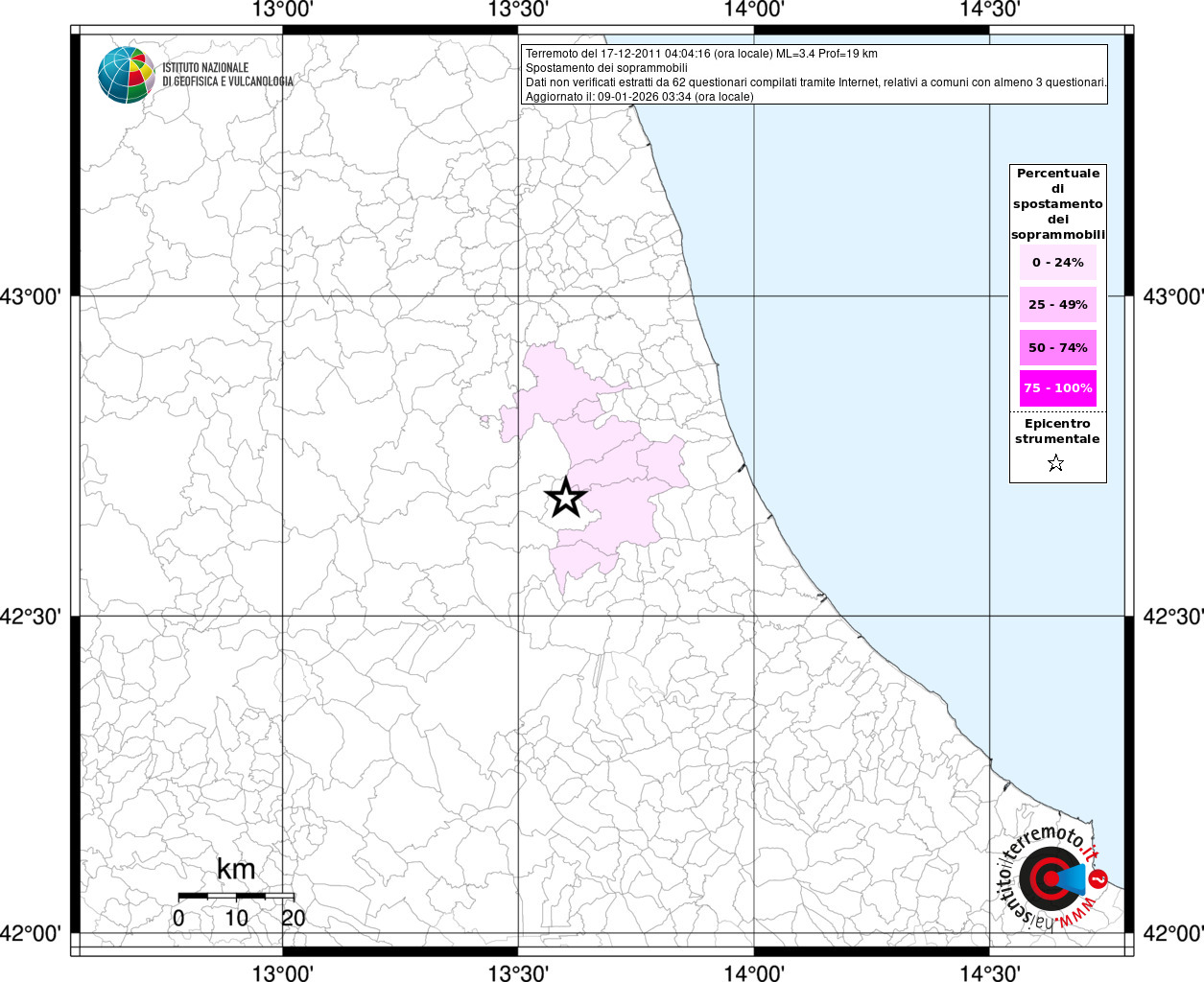Click the top axis label 13°30'
The image size is (1204, 982).
point(518,10)
